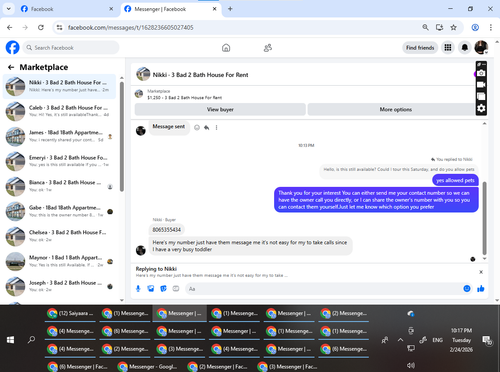Open Caleb's 3 Bad 2 Bath chat
Image resolution: width=500 pixels, height=372 pixels.
[59, 111]
